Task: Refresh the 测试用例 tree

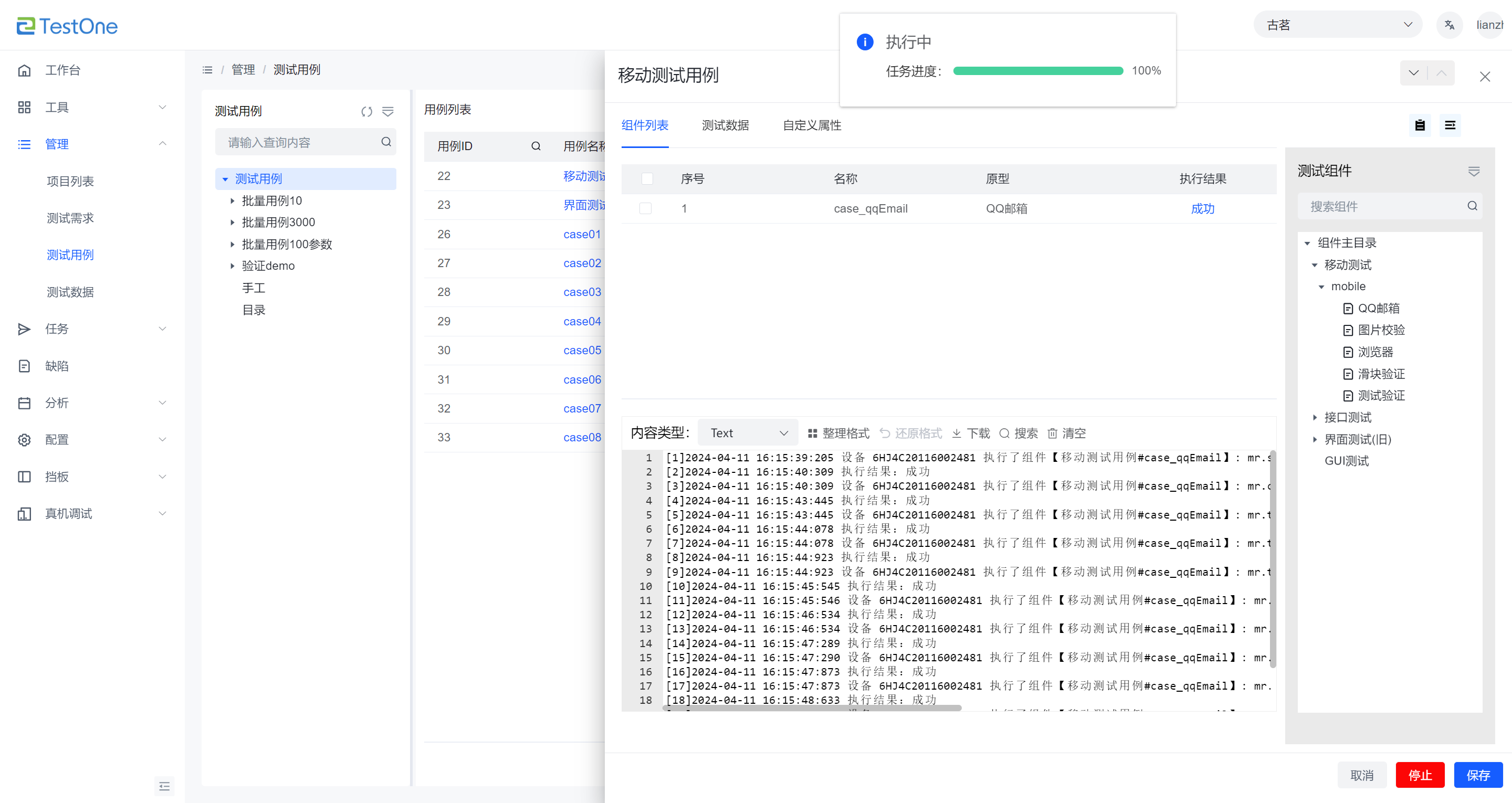Action: (x=367, y=111)
